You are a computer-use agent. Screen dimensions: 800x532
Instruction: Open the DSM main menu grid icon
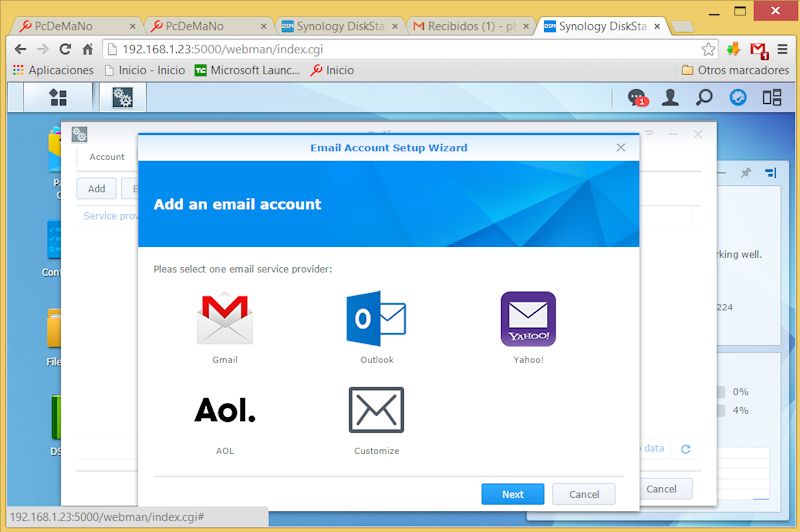pos(58,97)
